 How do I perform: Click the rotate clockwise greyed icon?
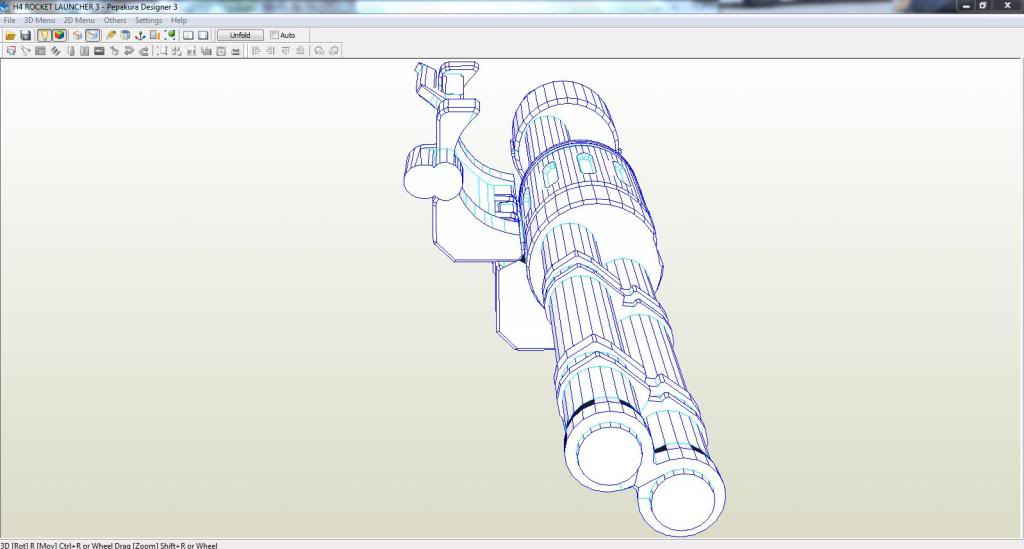(334, 51)
